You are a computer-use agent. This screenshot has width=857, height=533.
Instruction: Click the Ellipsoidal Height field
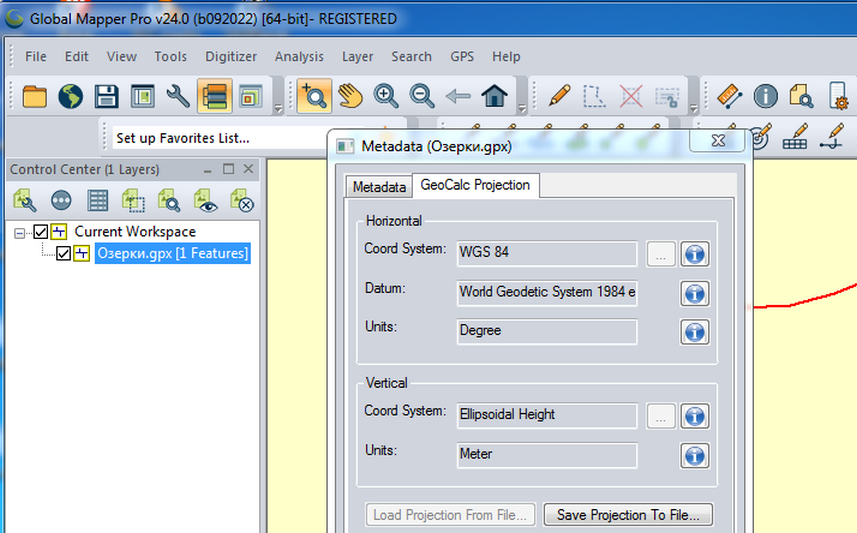click(x=547, y=415)
